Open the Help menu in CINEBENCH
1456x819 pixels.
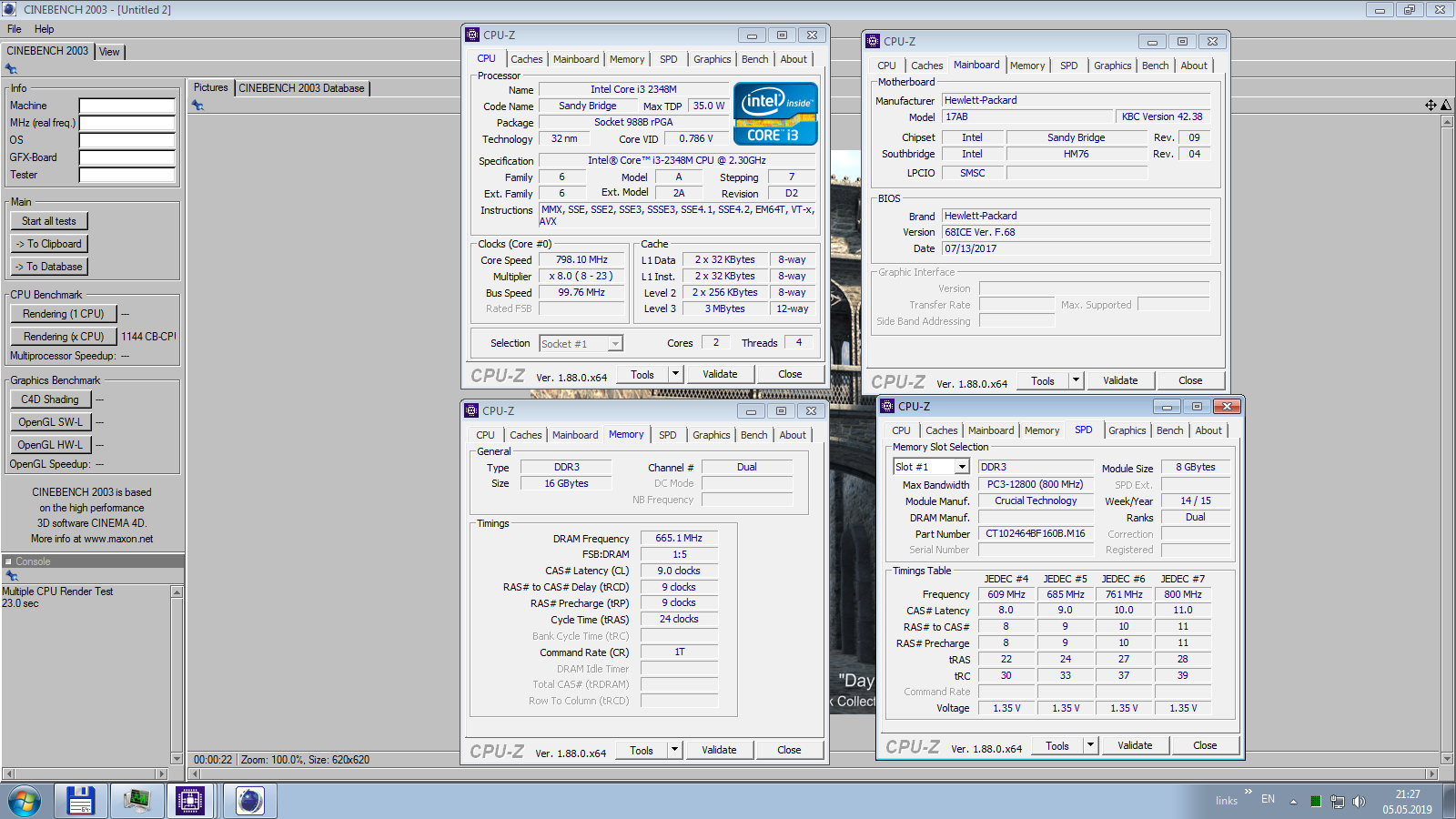45,29
